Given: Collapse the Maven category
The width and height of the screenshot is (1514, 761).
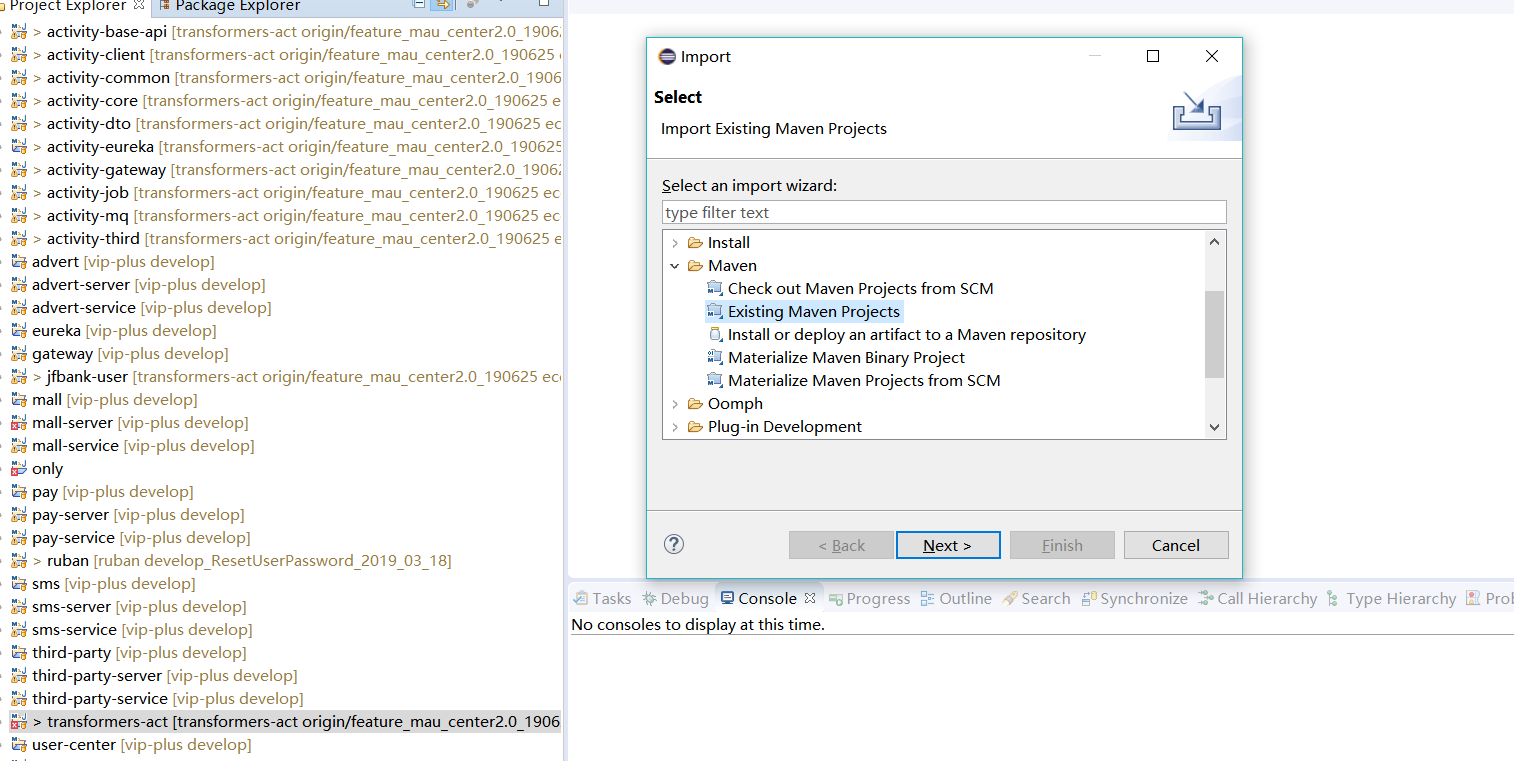Looking at the screenshot, I should click(x=675, y=266).
